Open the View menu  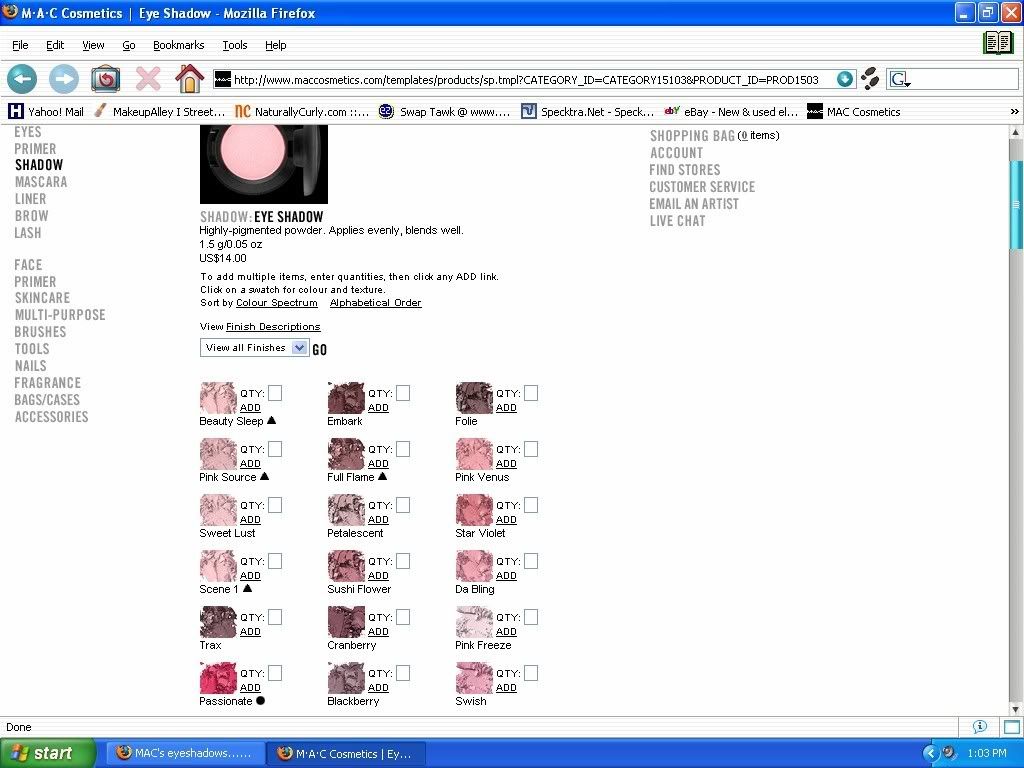tap(93, 45)
